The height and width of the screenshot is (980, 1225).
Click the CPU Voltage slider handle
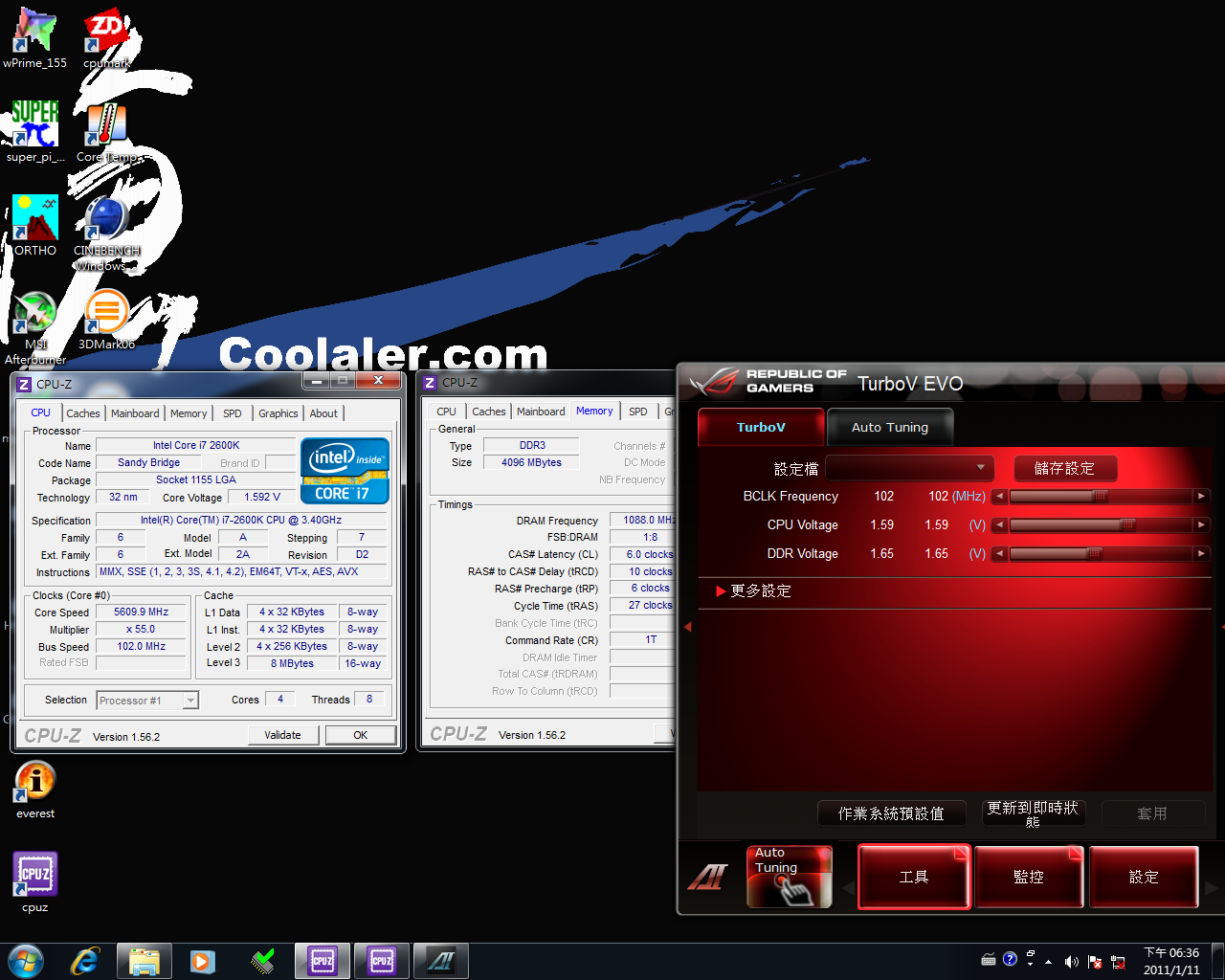click(1128, 525)
